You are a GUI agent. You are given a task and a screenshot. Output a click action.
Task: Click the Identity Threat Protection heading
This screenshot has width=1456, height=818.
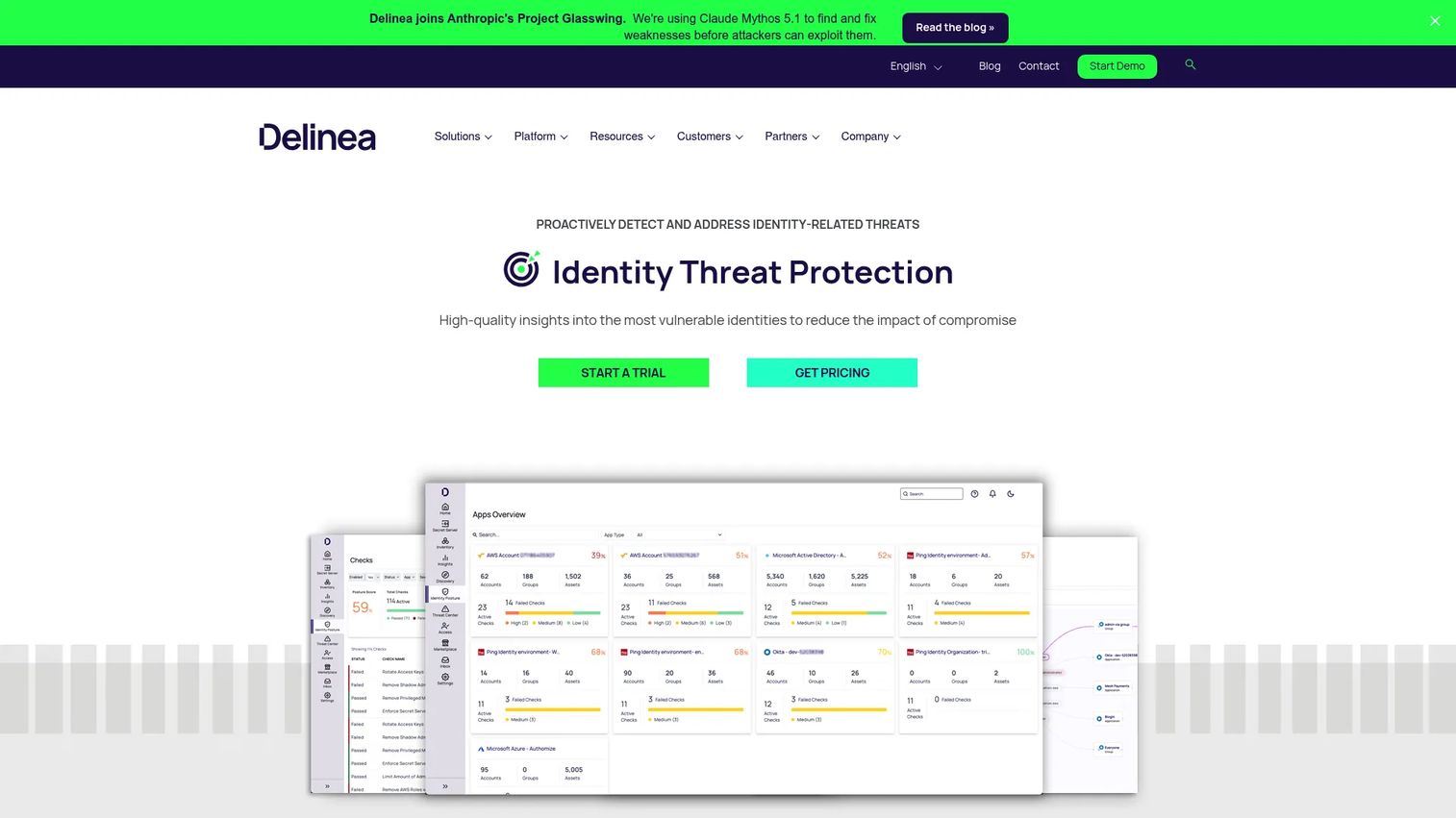(752, 272)
